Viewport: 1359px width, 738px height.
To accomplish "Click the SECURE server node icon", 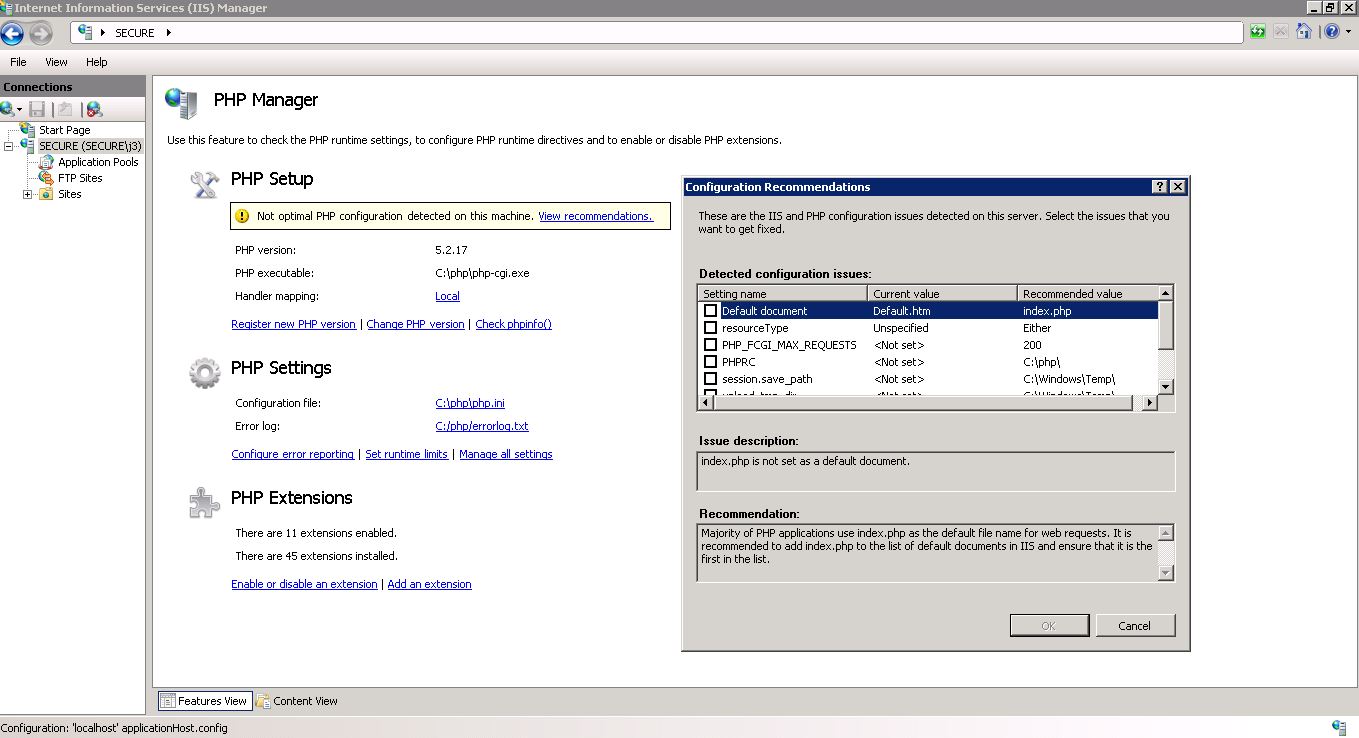I will (28, 146).
